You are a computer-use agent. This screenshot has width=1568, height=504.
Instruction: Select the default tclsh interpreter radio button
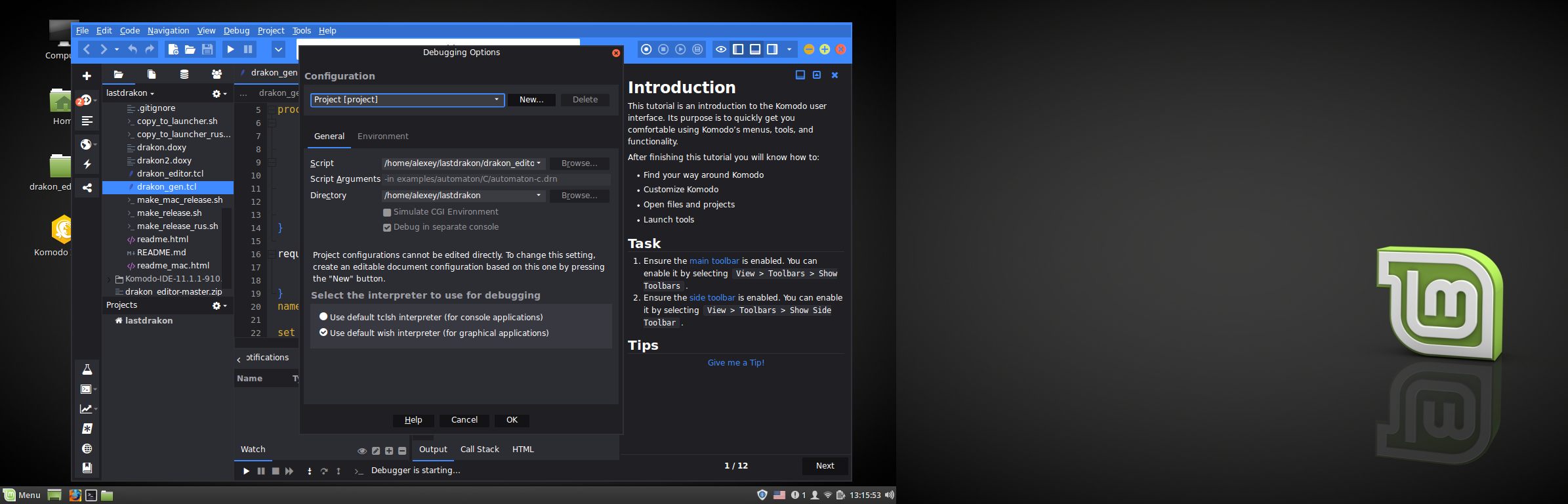[323, 316]
